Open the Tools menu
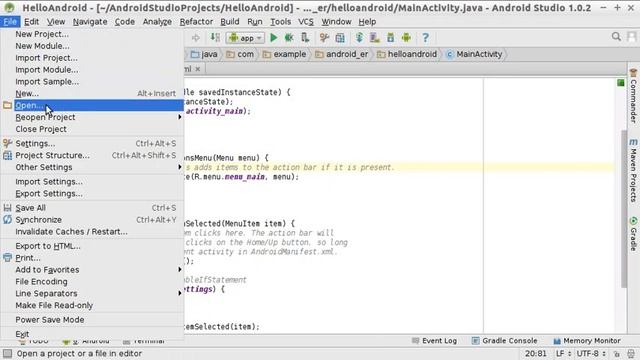640x360 pixels. click(281, 22)
